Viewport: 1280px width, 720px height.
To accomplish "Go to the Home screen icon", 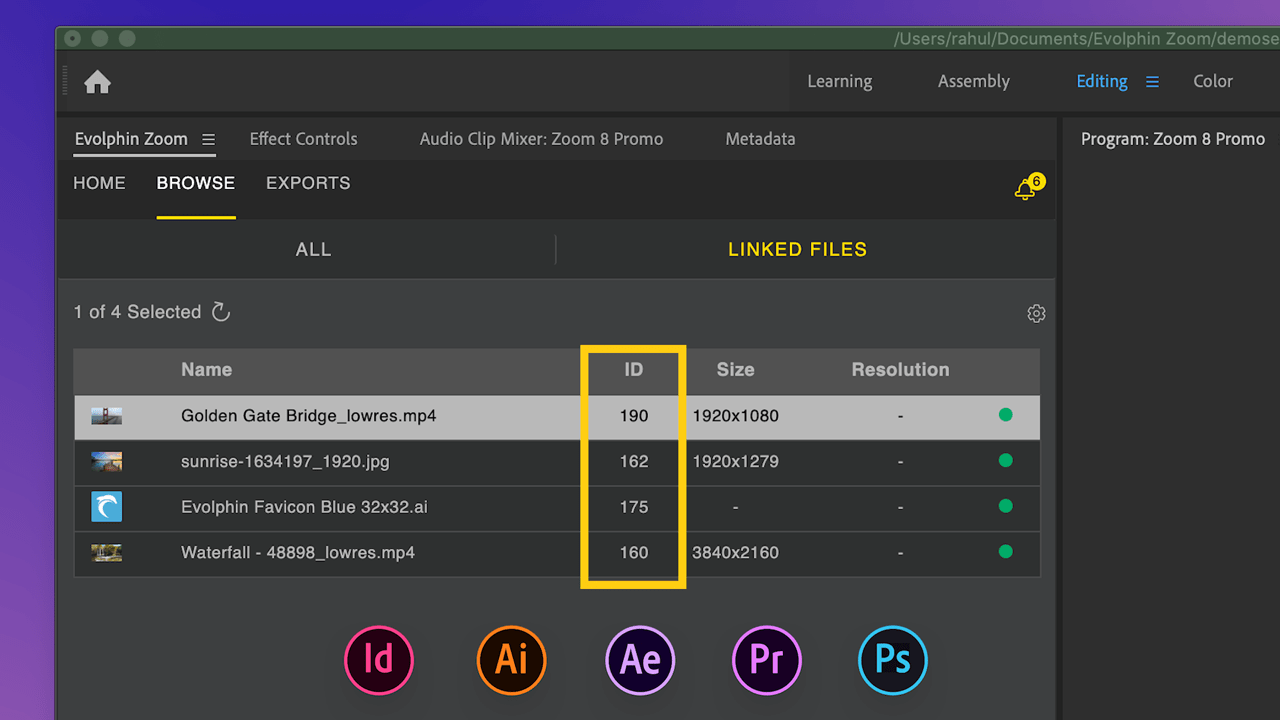I will (97, 82).
